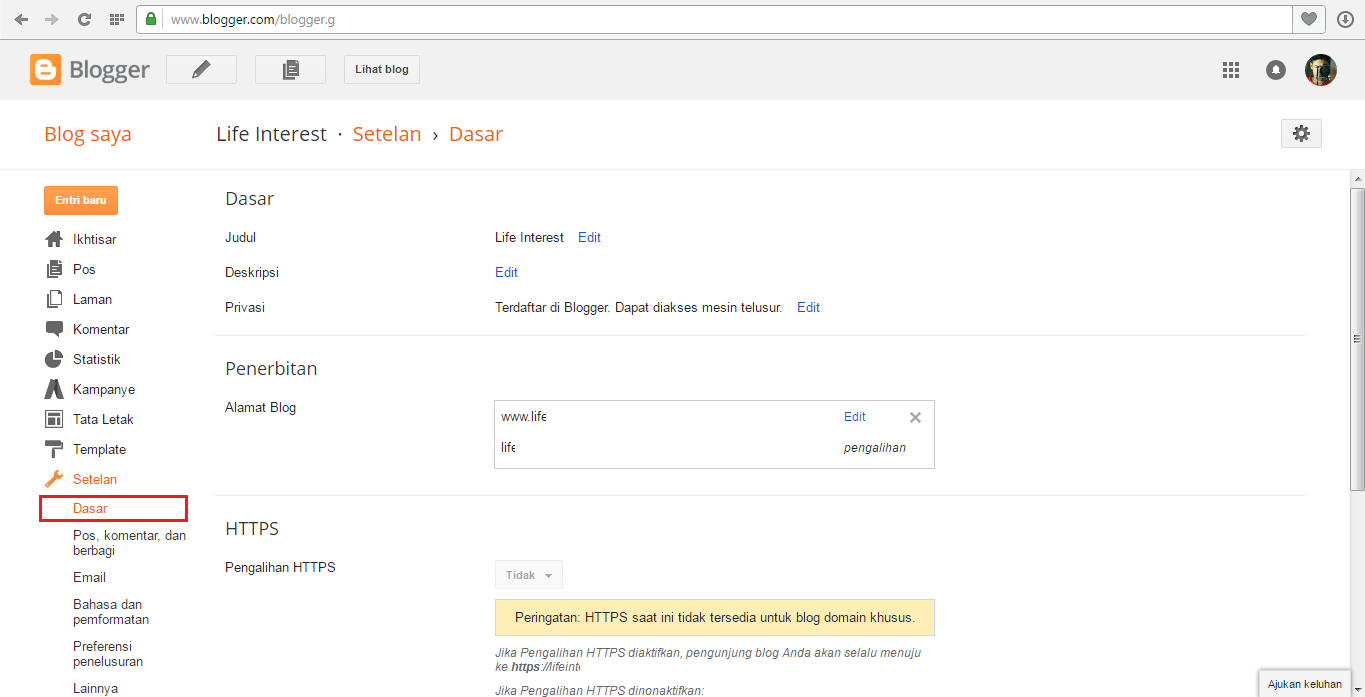Click the Laman pages icon
This screenshot has height=697, width=1365.
pos(54,299)
